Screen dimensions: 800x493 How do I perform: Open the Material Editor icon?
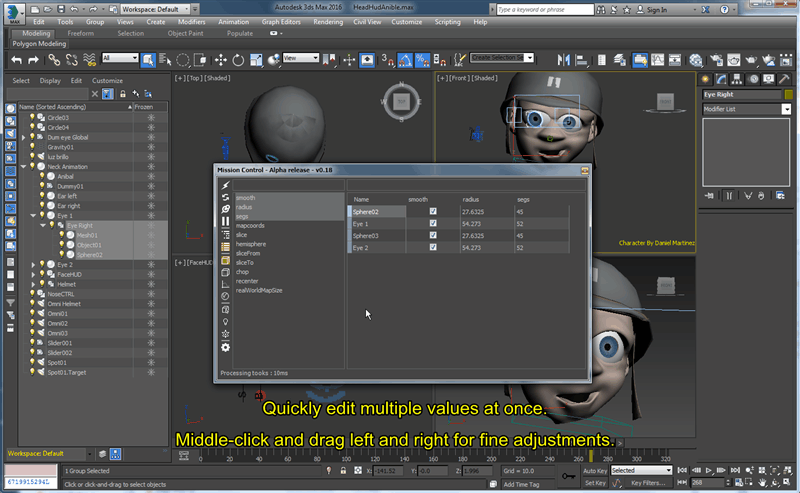point(695,60)
